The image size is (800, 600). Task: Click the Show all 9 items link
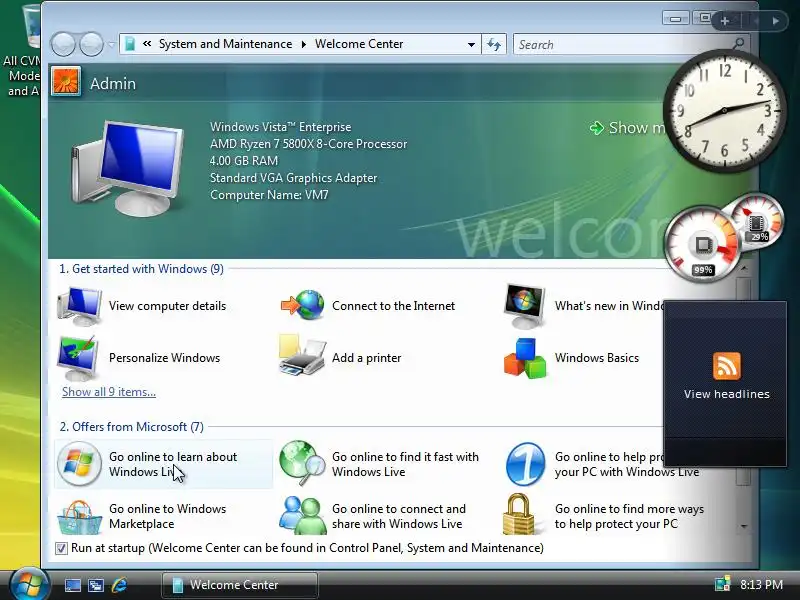point(109,392)
